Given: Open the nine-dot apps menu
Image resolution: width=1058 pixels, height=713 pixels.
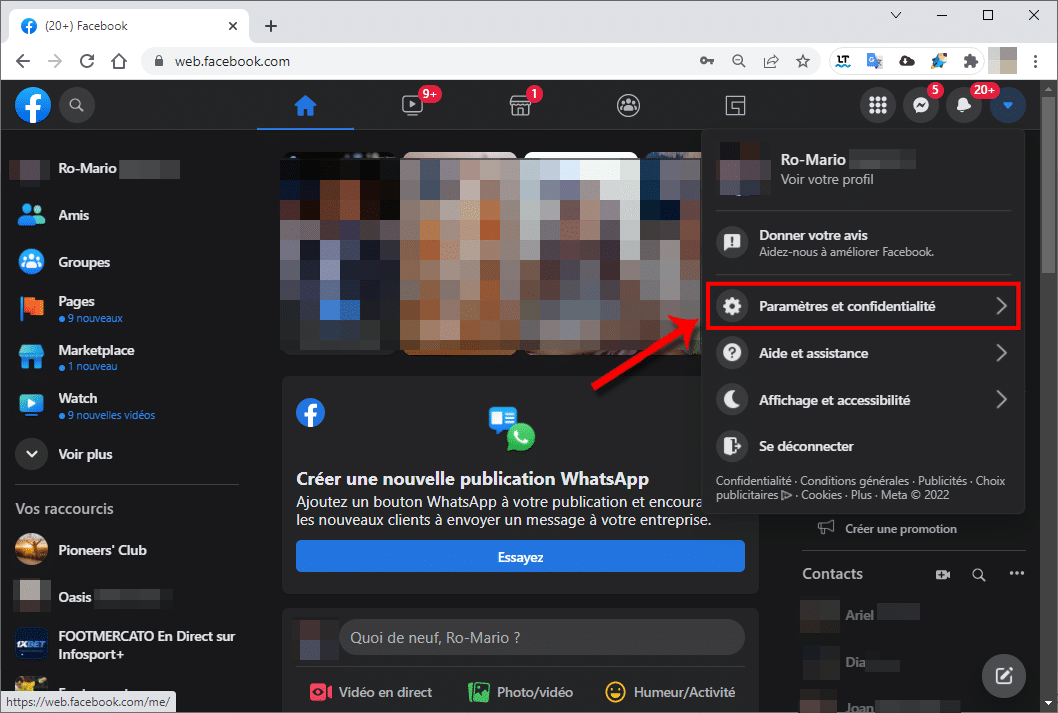Looking at the screenshot, I should pos(878,105).
